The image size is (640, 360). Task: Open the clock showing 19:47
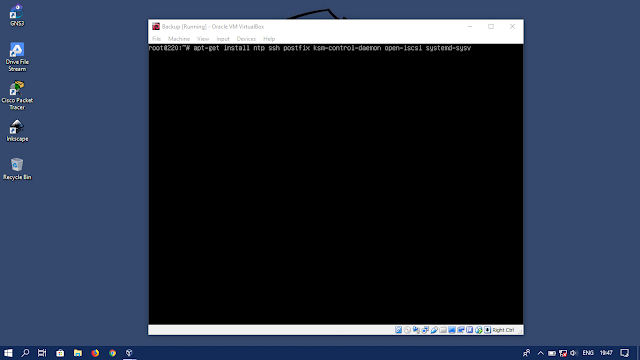click(x=606, y=353)
